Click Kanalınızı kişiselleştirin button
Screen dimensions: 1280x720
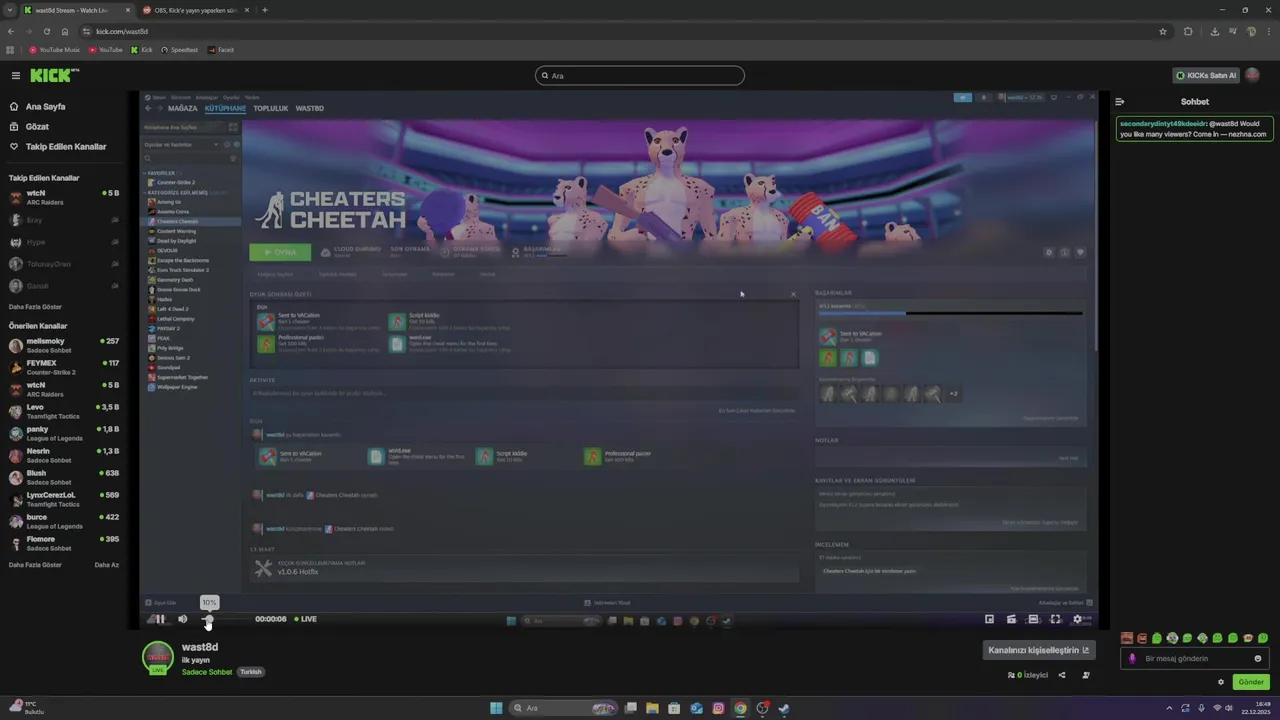pos(1039,650)
